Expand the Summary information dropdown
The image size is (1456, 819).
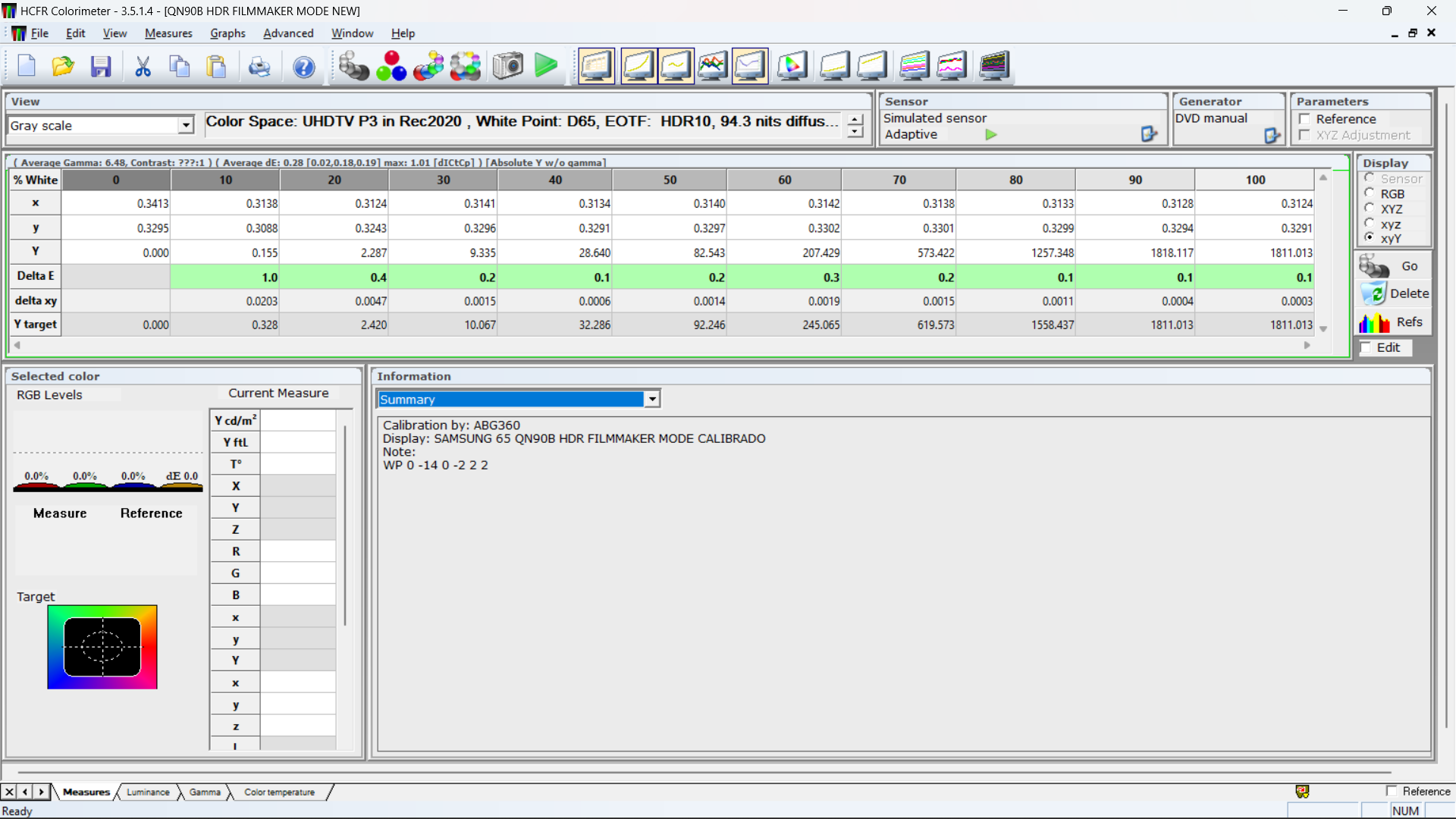[651, 399]
